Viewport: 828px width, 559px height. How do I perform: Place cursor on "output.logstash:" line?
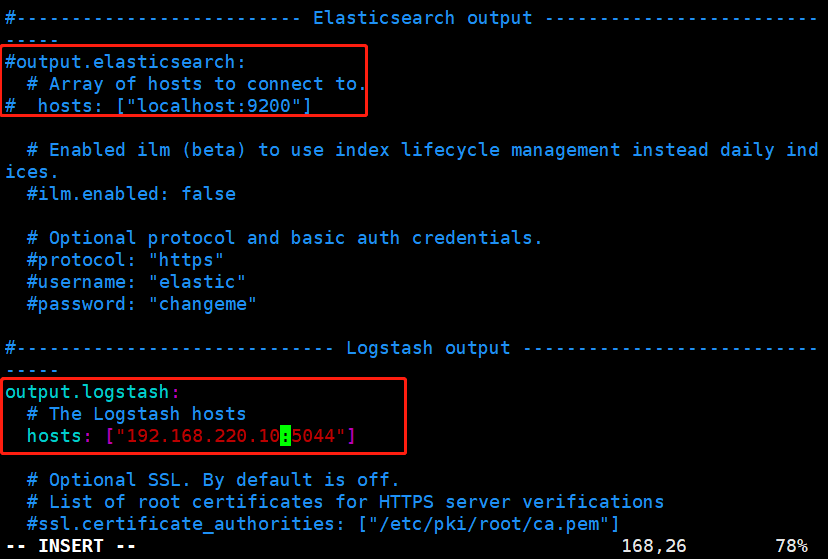click(x=92, y=392)
